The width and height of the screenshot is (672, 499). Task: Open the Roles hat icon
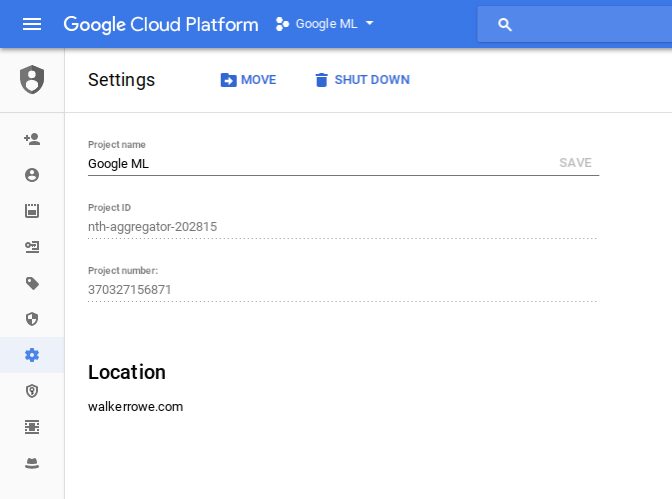click(x=32, y=463)
